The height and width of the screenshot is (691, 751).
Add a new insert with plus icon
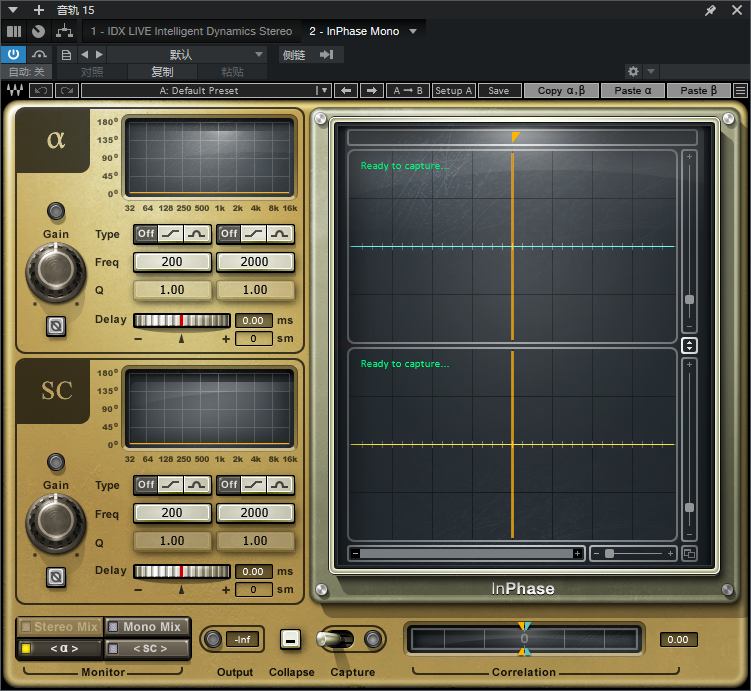pyautogui.click(x=39, y=10)
